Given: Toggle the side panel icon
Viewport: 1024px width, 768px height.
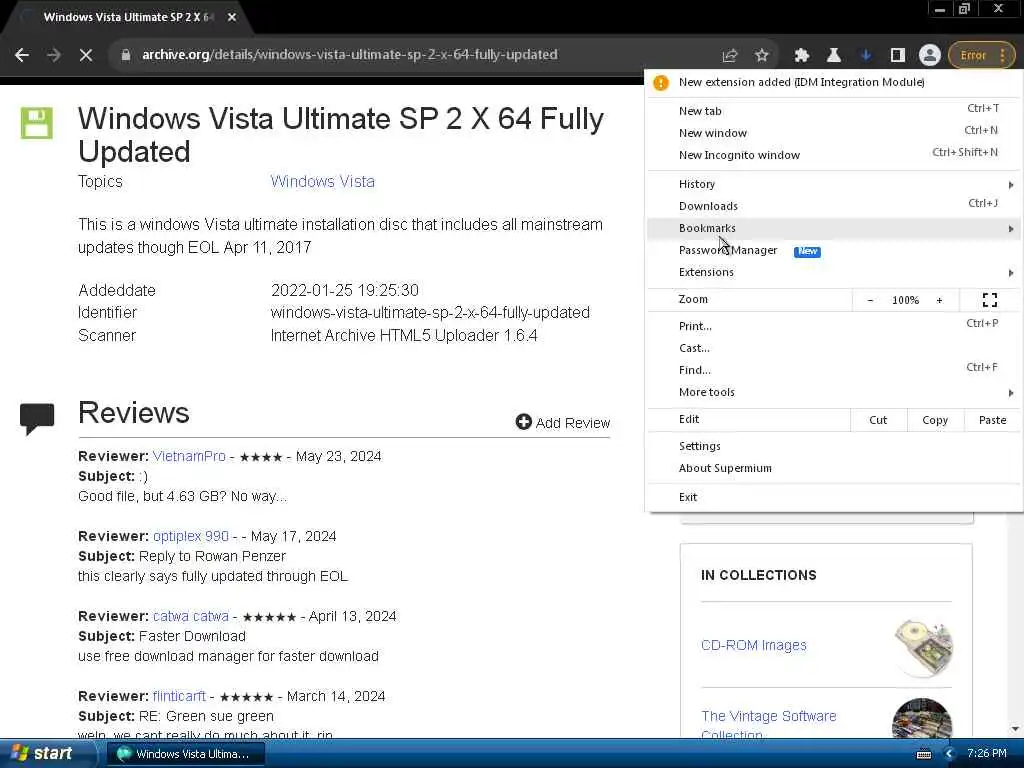Looking at the screenshot, I should (x=897, y=56).
